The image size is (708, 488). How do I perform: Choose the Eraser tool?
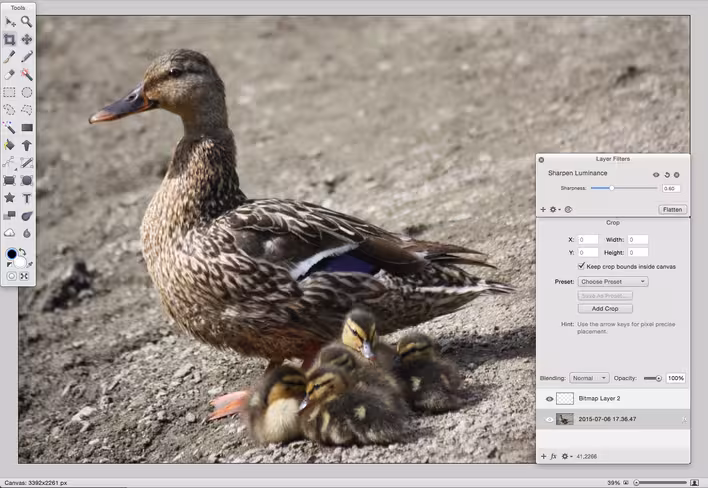click(9, 74)
